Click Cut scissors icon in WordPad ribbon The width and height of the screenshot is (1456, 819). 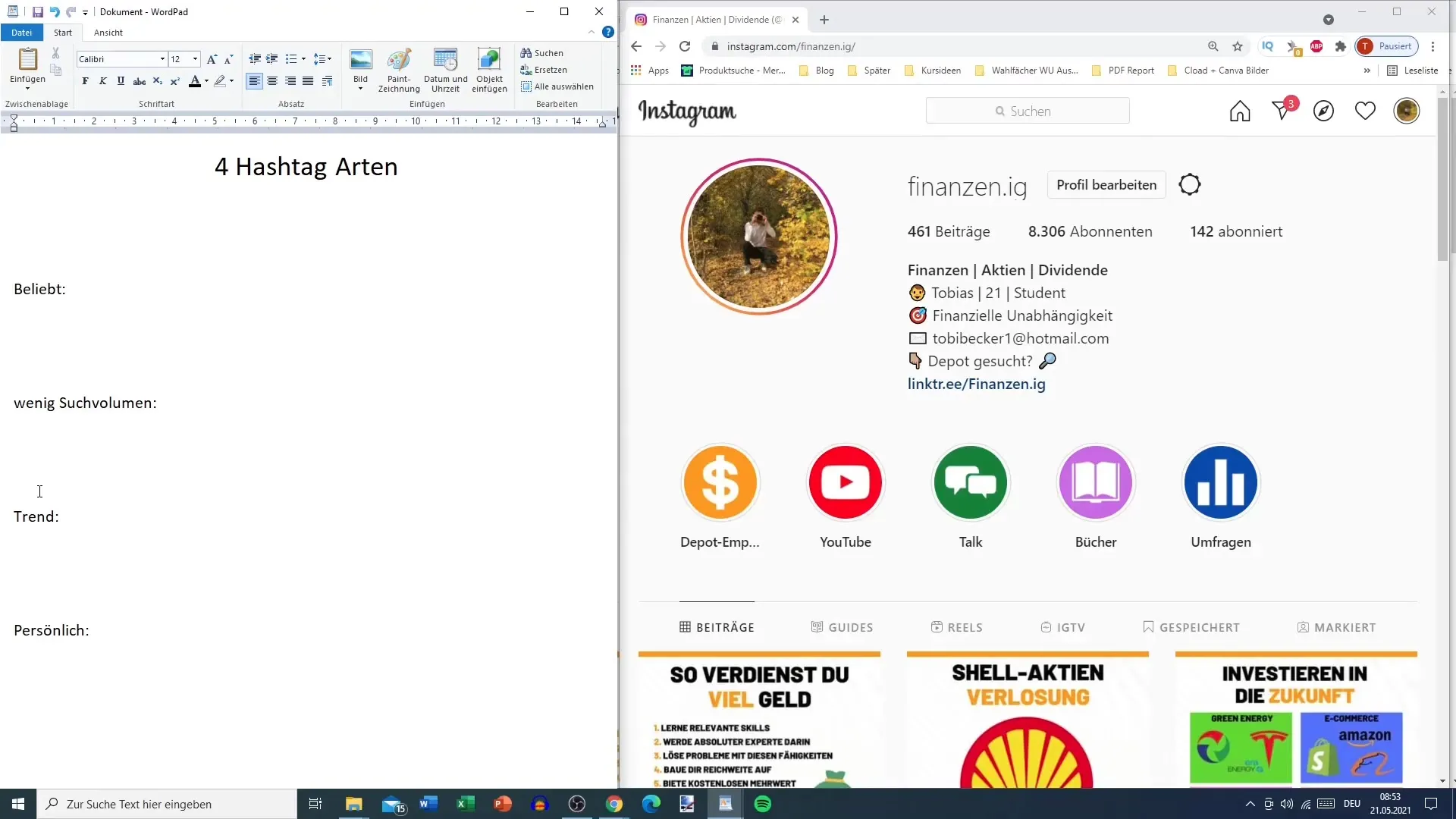point(55,53)
